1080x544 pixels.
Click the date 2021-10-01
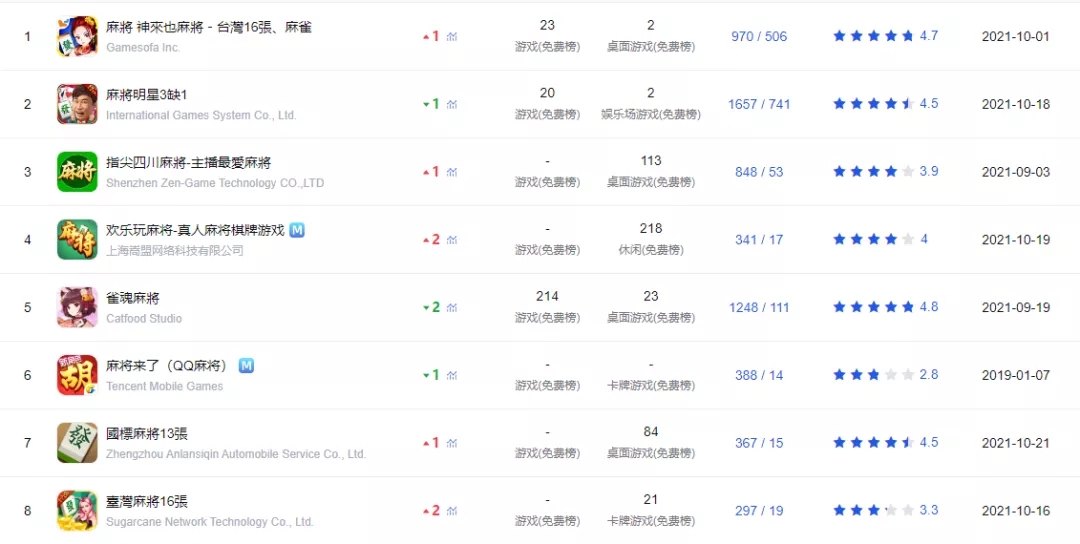point(1015,36)
